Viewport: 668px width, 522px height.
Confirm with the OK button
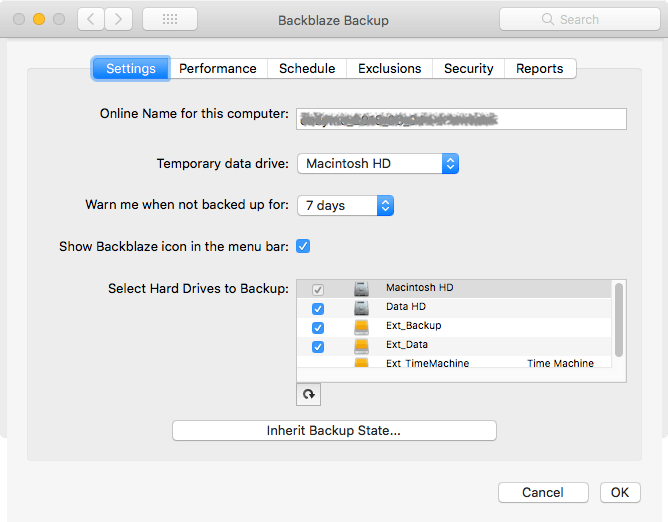tap(620, 493)
